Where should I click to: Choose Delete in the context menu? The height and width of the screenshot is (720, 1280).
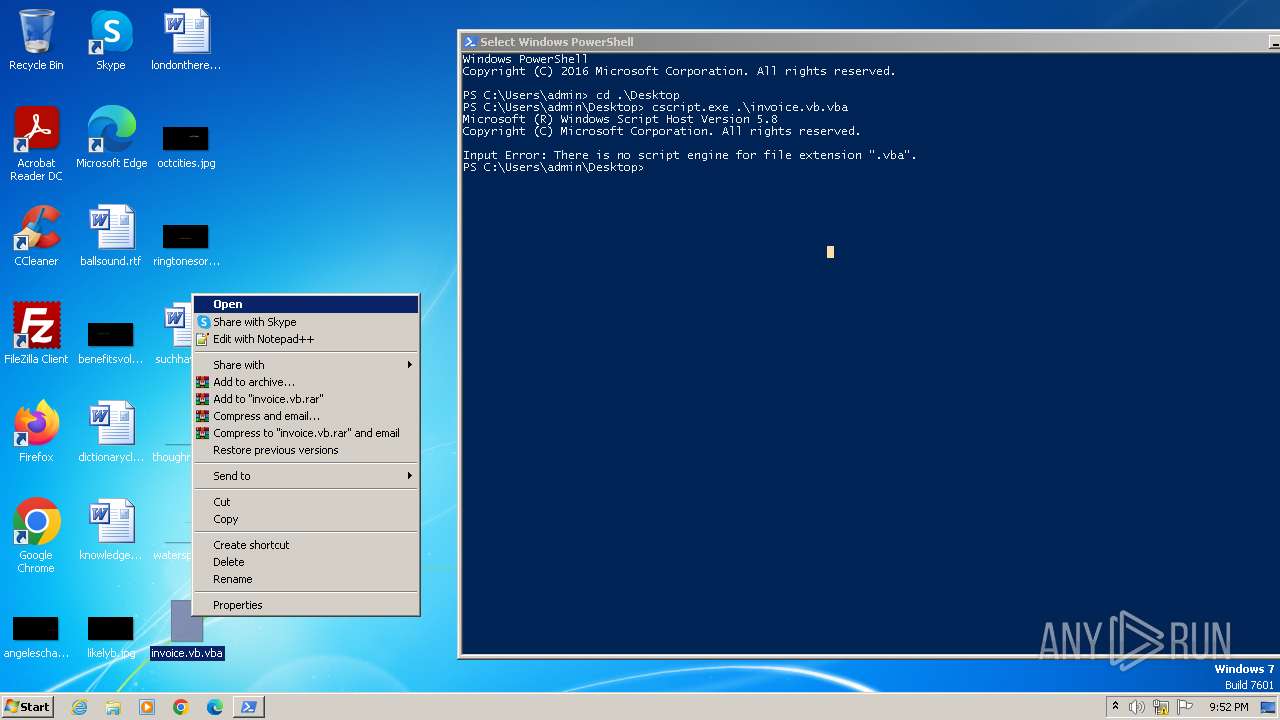point(306,562)
